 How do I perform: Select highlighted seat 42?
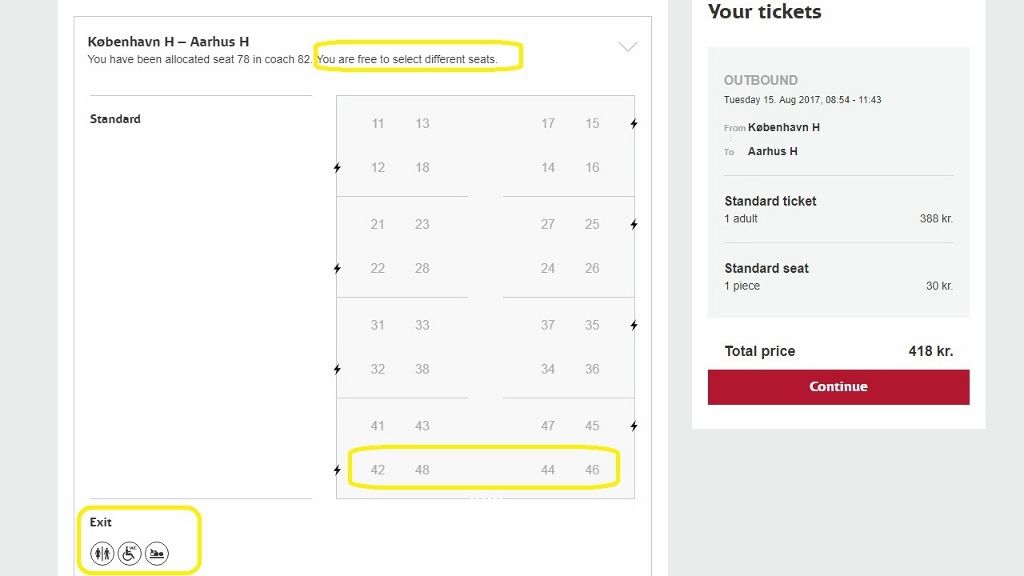(378, 469)
